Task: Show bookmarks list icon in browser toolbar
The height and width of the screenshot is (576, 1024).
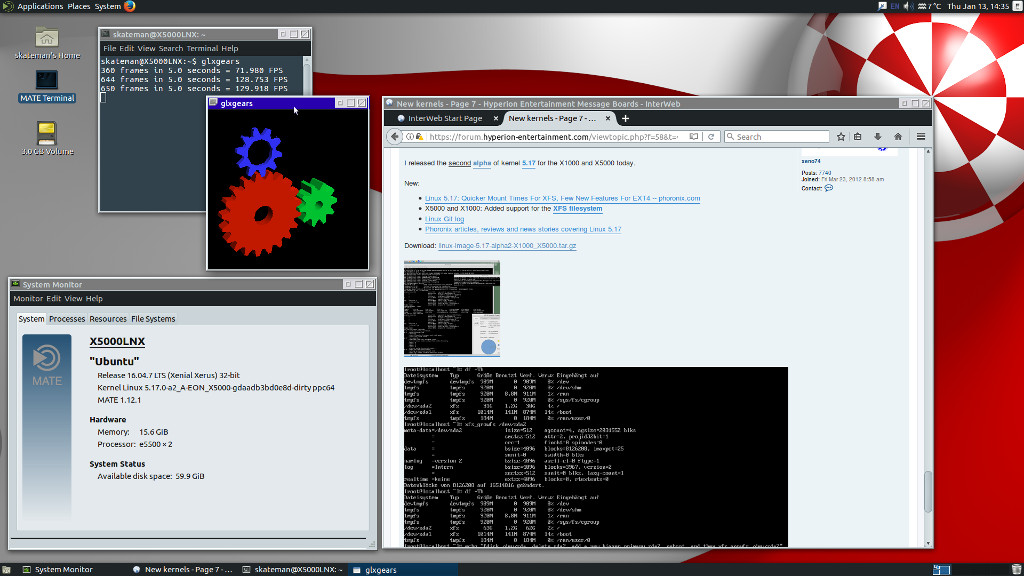Action: (857, 136)
